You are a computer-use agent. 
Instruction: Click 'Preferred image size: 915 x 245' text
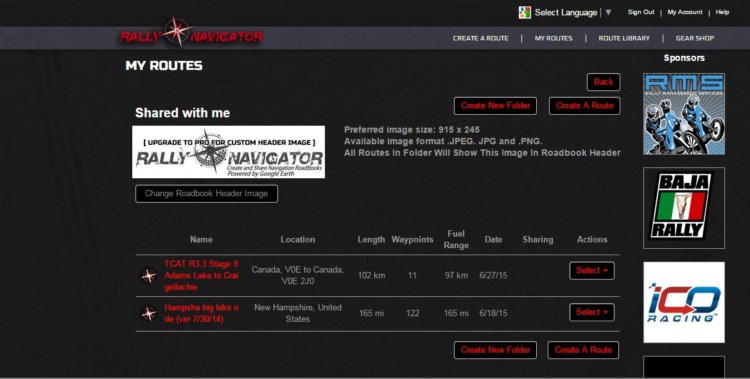pos(412,130)
